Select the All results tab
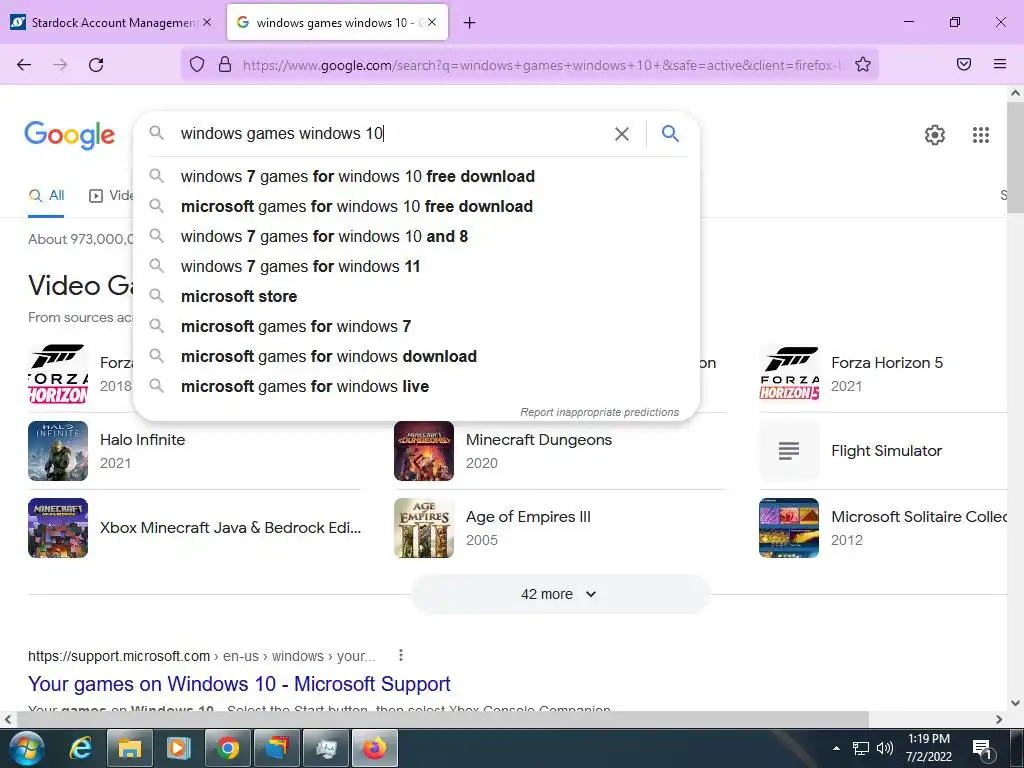Viewport: 1024px width, 768px height. click(46, 195)
